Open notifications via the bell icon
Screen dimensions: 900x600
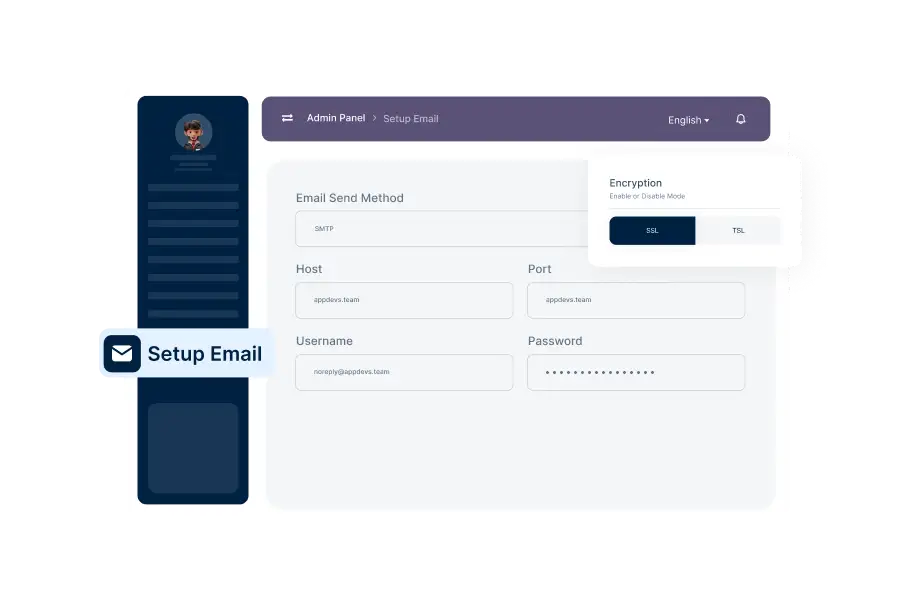coord(741,119)
